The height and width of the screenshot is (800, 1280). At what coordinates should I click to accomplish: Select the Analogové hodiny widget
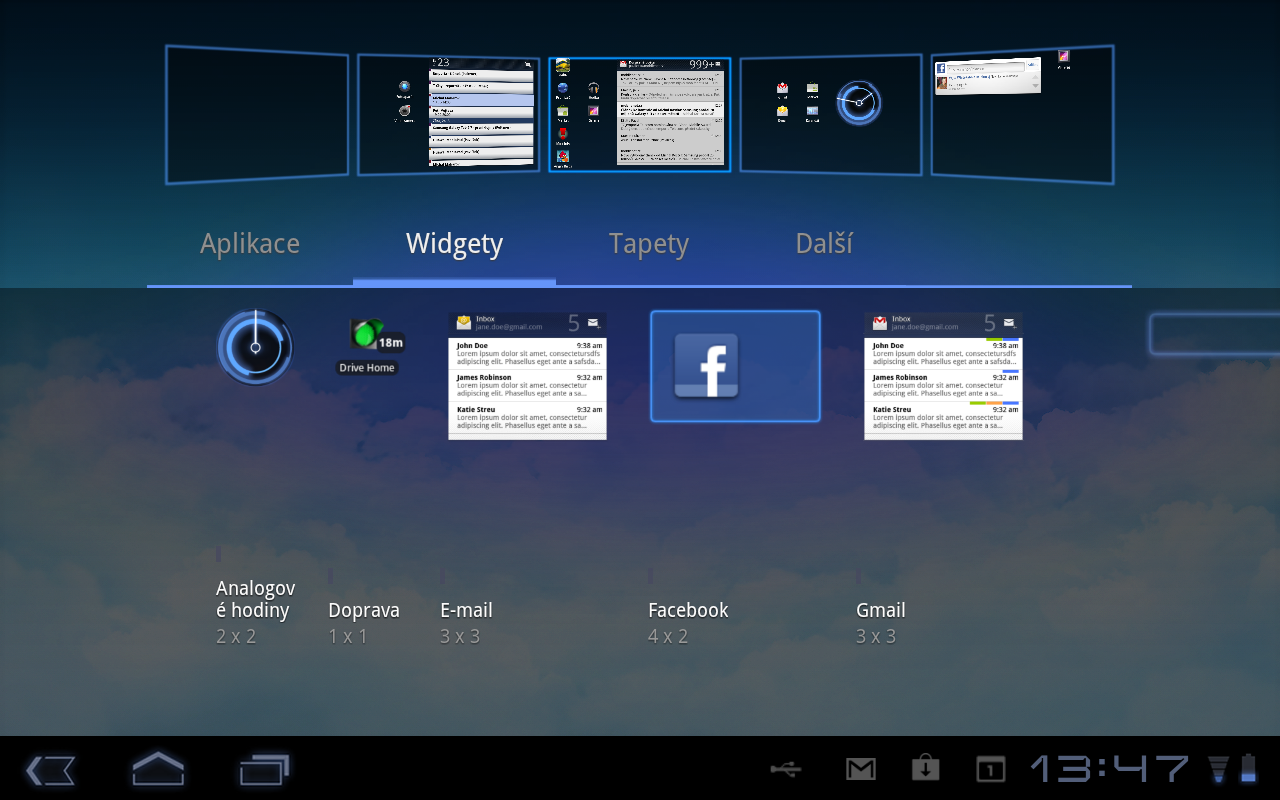(x=254, y=346)
